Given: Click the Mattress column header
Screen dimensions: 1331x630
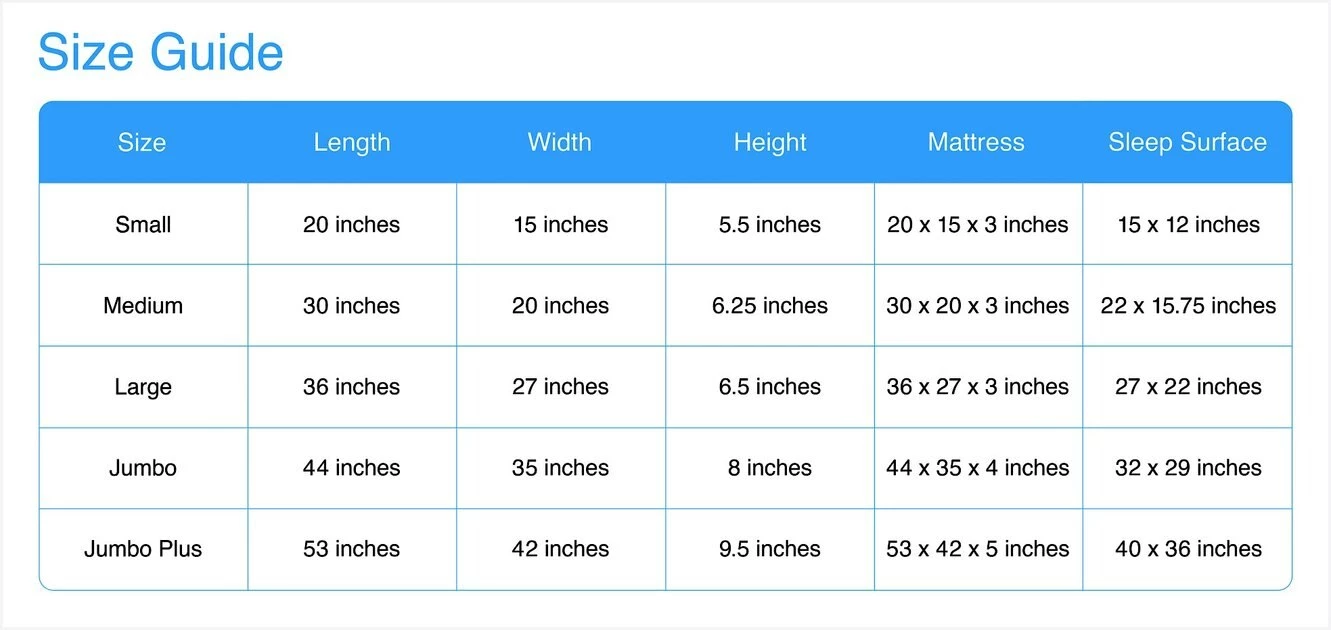Looking at the screenshot, I should [976, 142].
